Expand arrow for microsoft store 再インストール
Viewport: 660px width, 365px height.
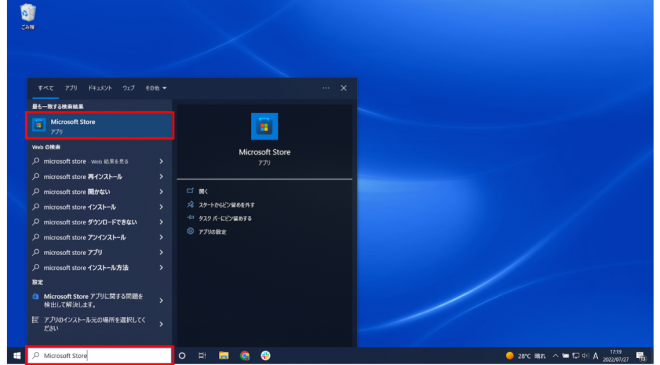click(161, 176)
